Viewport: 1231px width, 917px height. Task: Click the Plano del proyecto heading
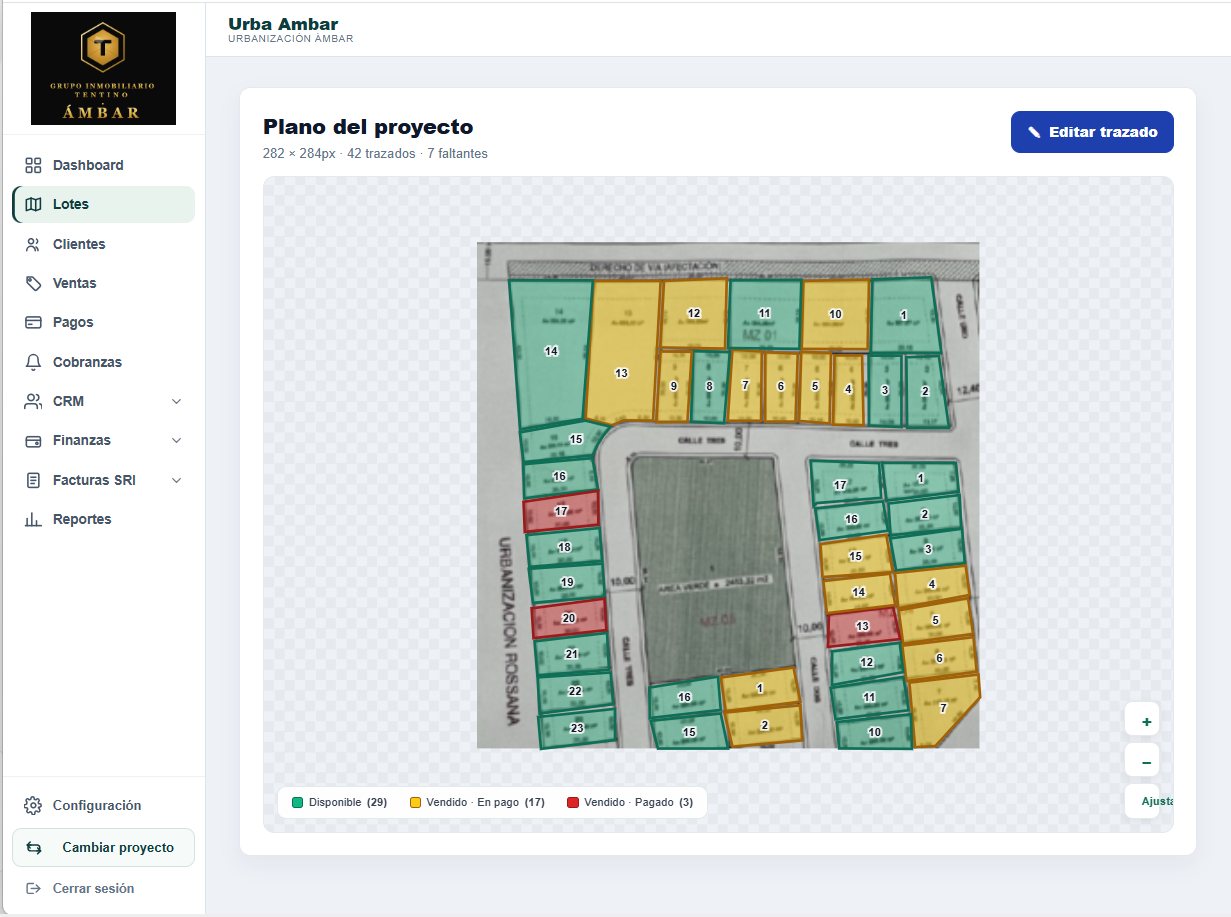tap(368, 127)
